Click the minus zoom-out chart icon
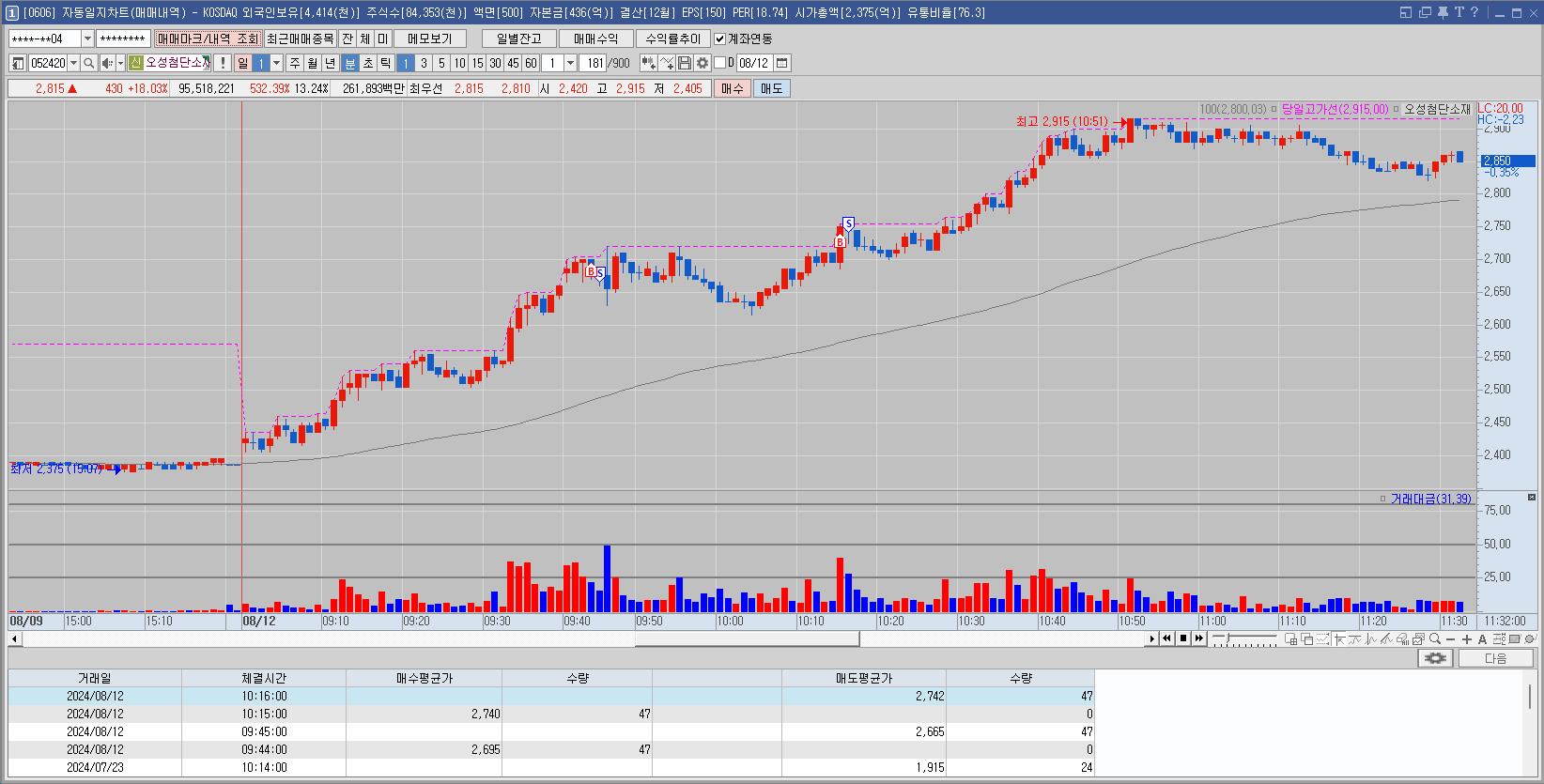 pos(1451,639)
